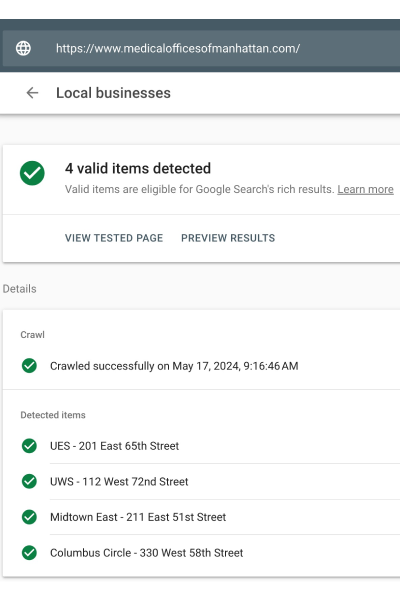The height and width of the screenshot is (600, 400).
Task: Click the large green valid items checkmark
Action: click(32, 173)
